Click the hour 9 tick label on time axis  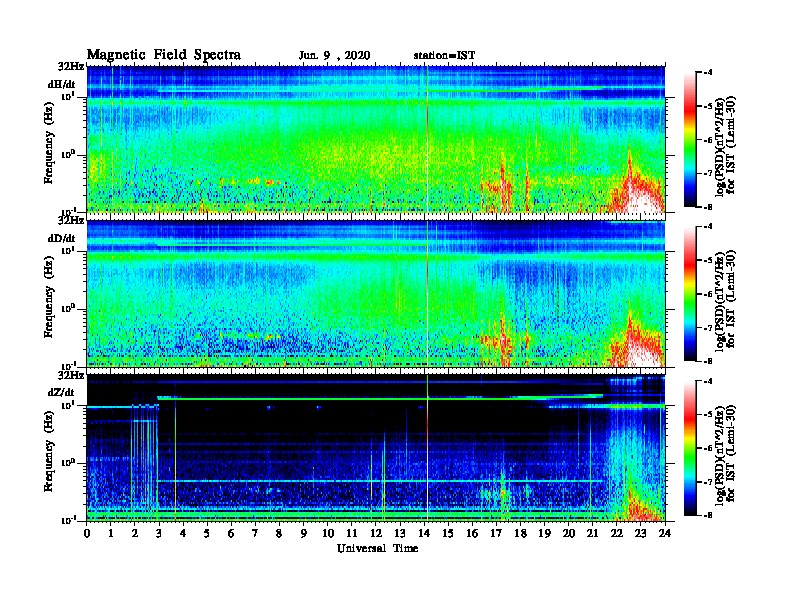point(304,534)
